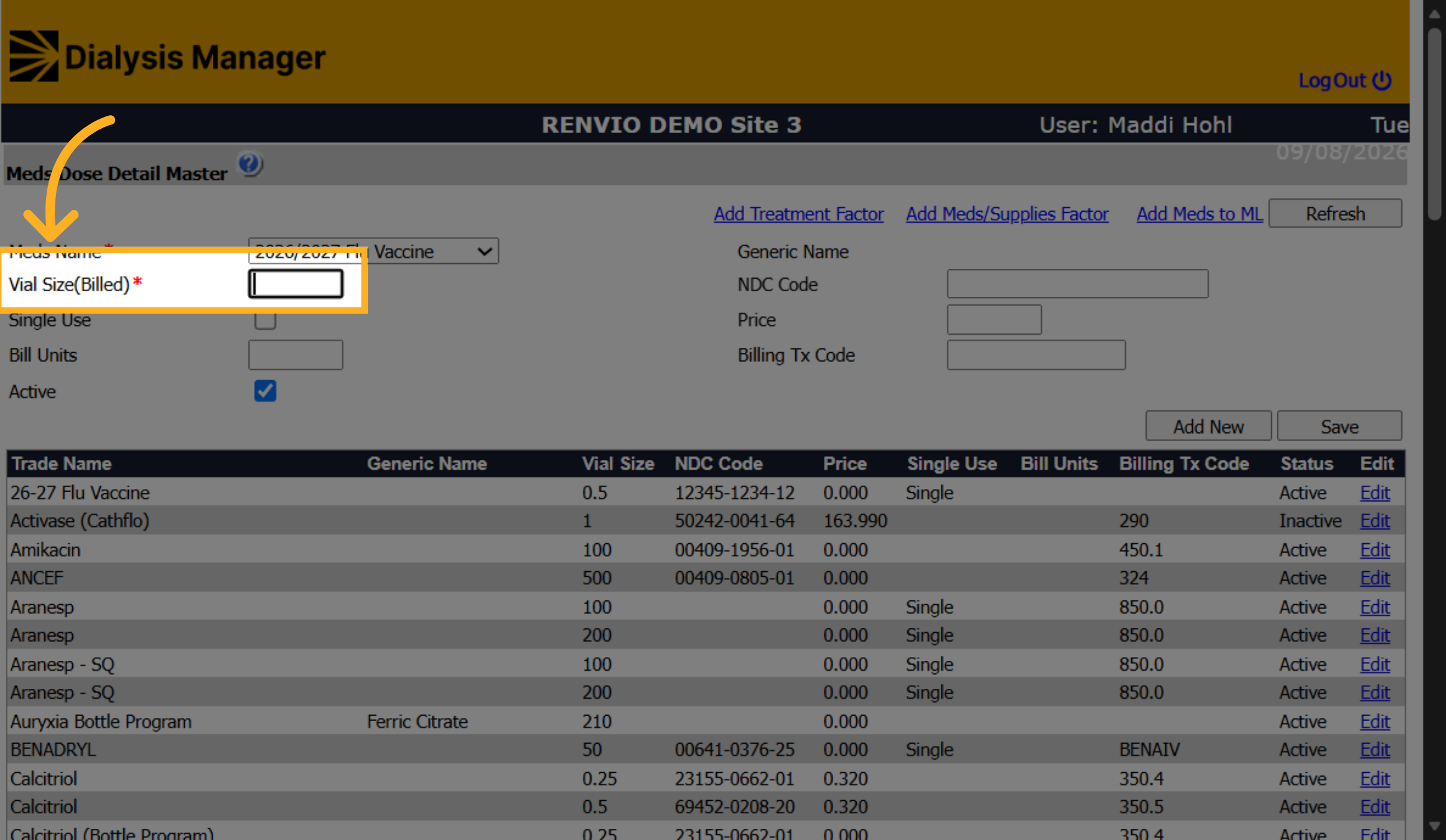Open the Add Meds to ML link

tap(1199, 214)
